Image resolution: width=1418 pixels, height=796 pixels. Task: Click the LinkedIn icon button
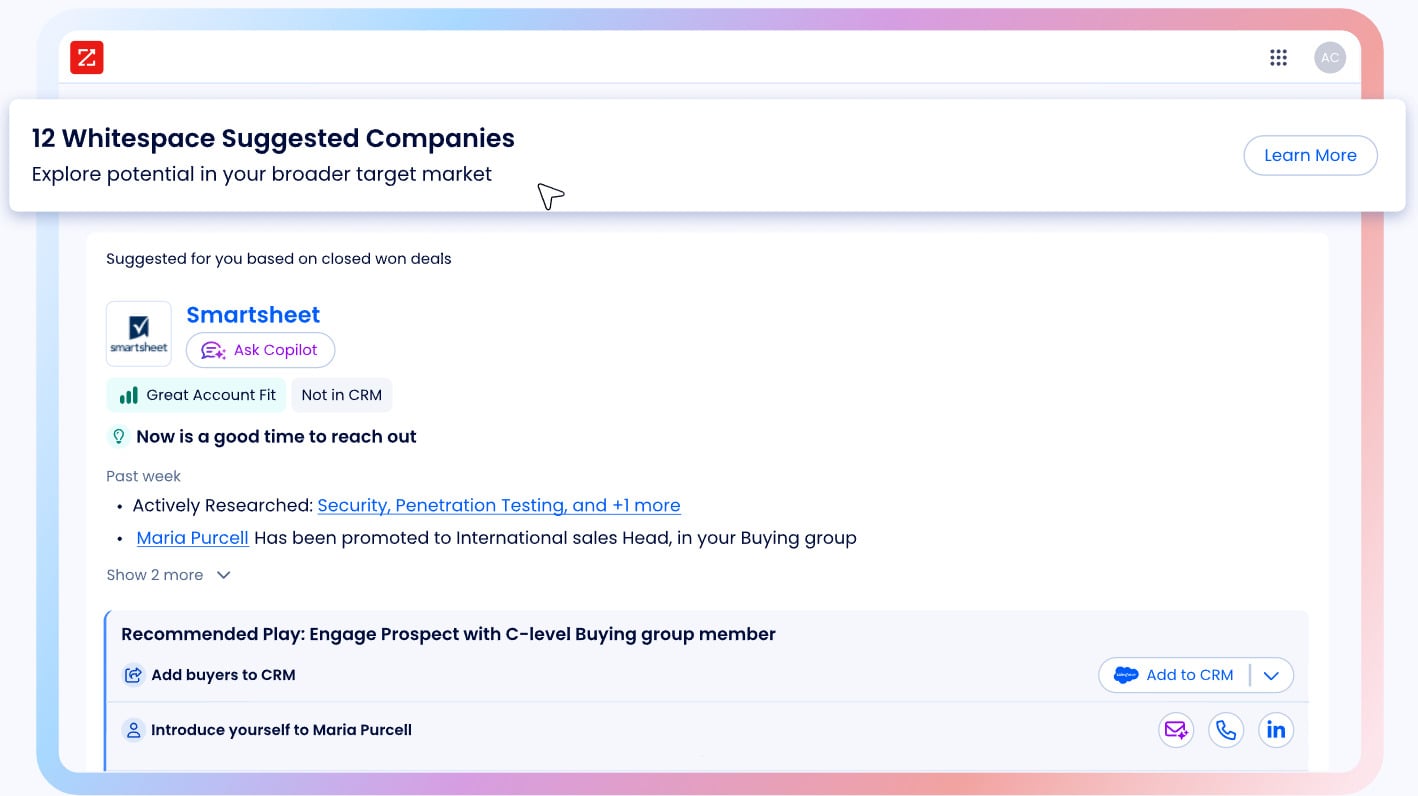pyautogui.click(x=1276, y=730)
